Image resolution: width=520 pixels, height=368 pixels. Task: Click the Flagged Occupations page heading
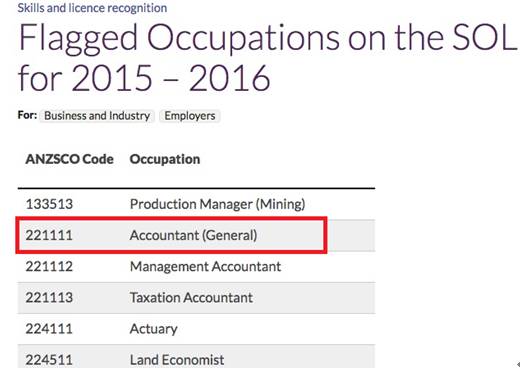click(267, 57)
